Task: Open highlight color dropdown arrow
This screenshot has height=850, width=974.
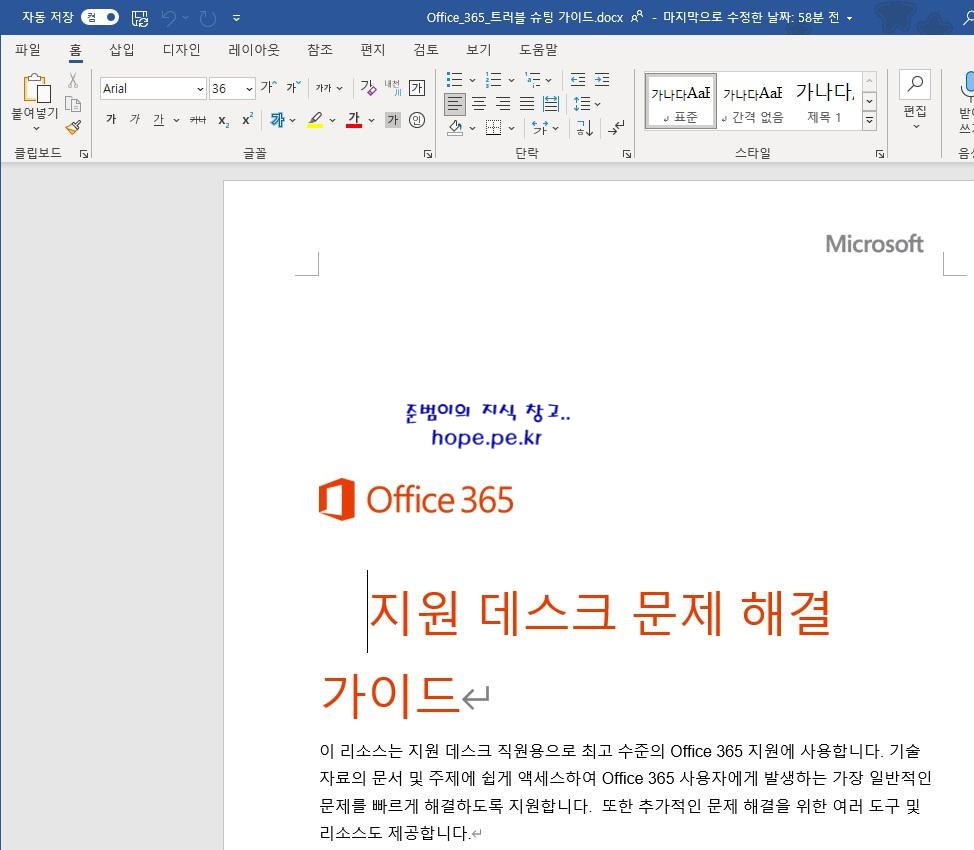Action: 332,121
